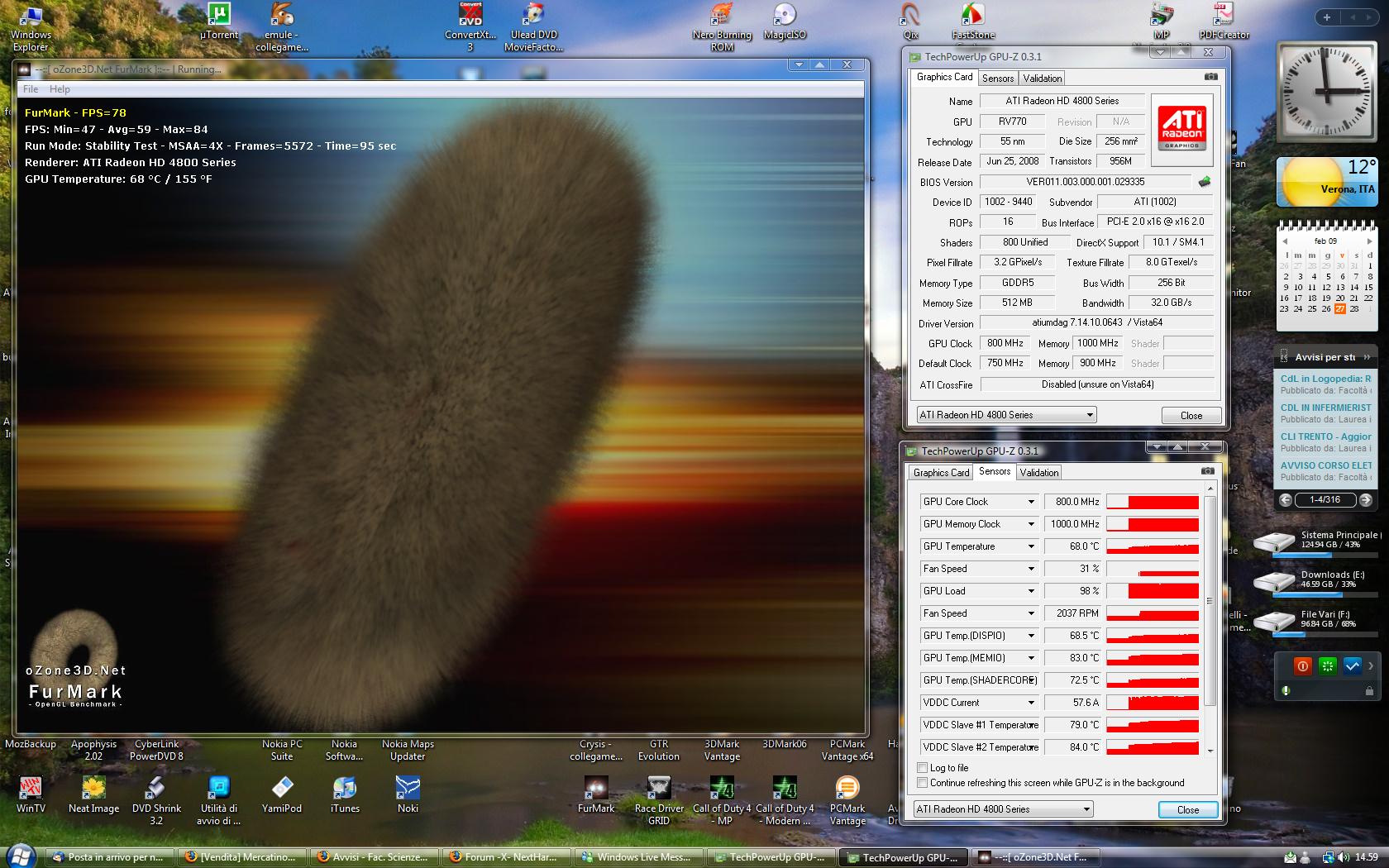The height and width of the screenshot is (868, 1389).
Task: Open PDFCreator desktop icon
Action: (1224, 21)
